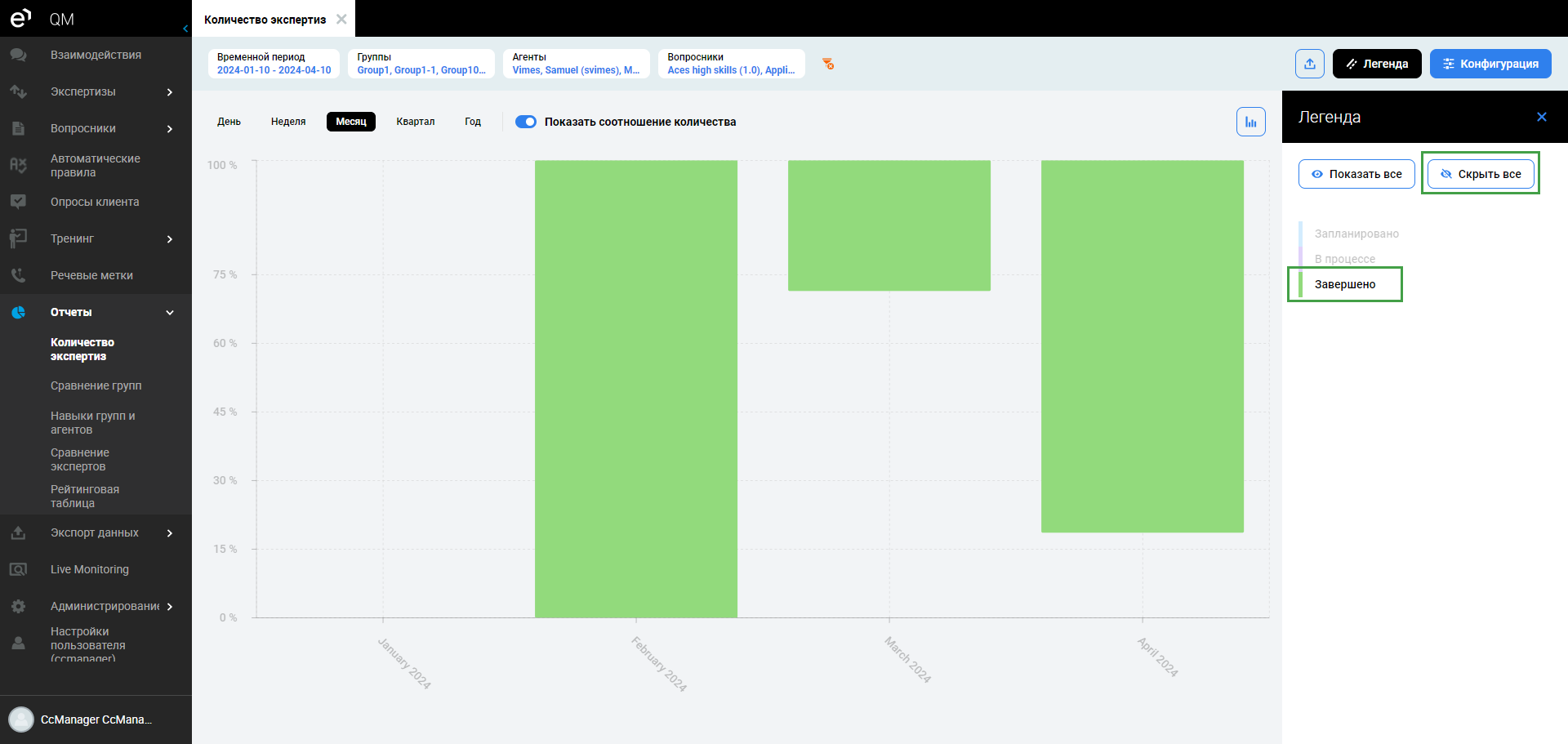Click the Экспорт данных icon
The width and height of the screenshot is (1568, 744).
pos(18,532)
